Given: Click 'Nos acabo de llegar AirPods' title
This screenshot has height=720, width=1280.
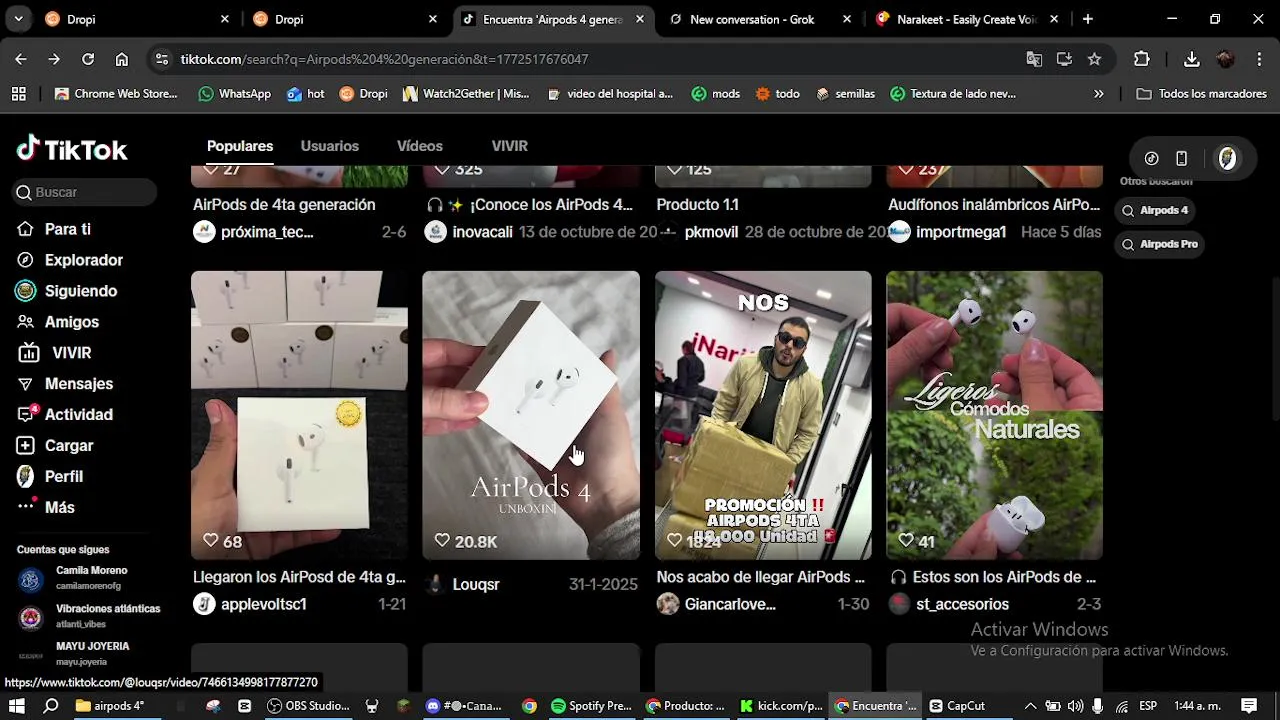Looking at the screenshot, I should pos(760,577).
